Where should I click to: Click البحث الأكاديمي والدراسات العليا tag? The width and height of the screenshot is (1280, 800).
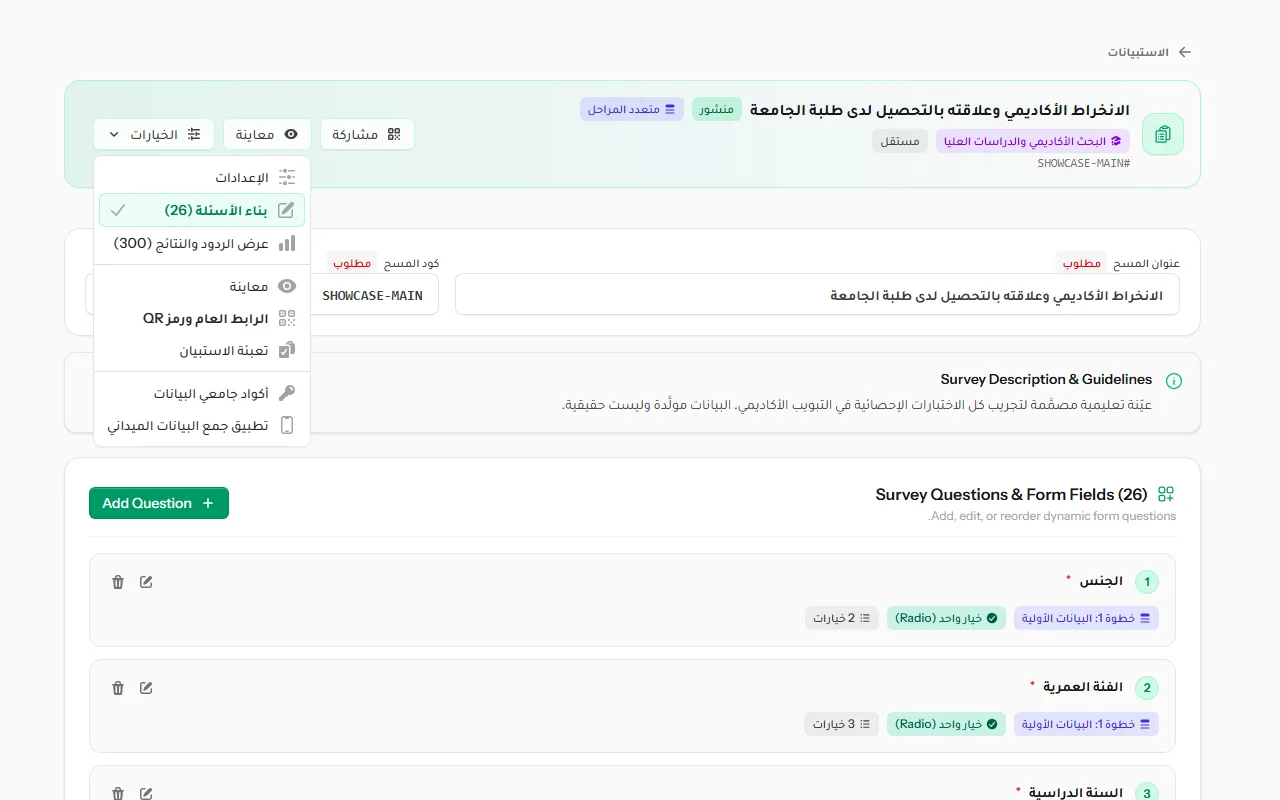pos(1033,141)
